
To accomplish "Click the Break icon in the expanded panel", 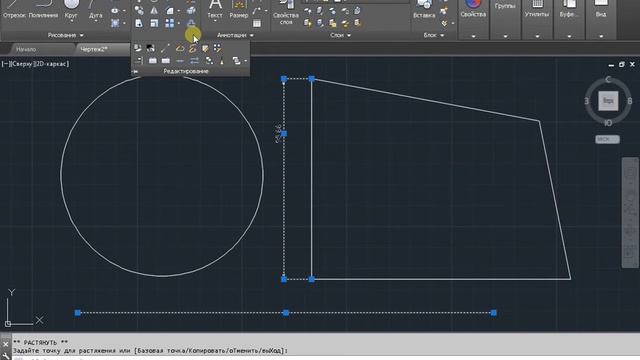I will (x=152, y=61).
